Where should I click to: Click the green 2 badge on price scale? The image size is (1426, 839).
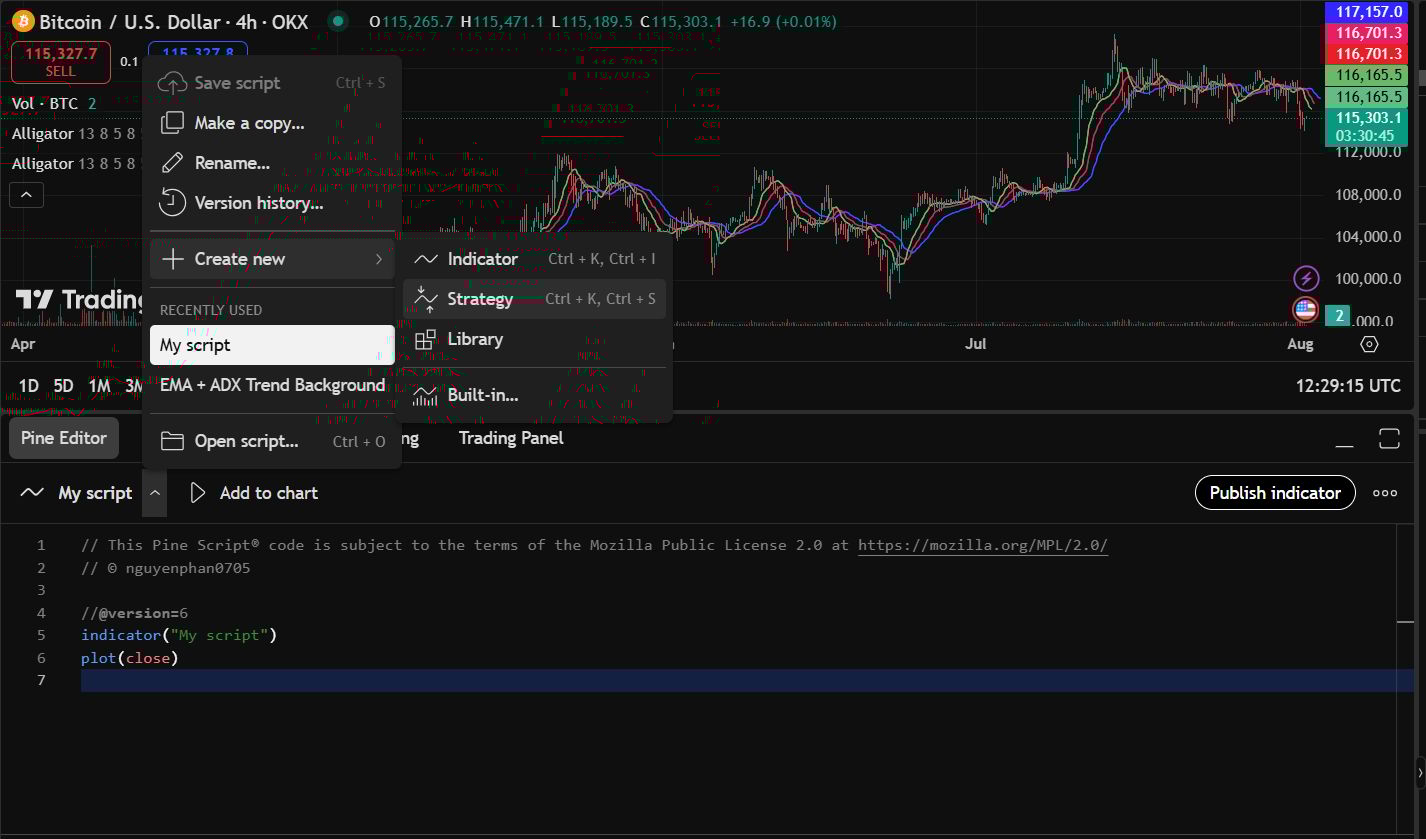pyautogui.click(x=1339, y=316)
